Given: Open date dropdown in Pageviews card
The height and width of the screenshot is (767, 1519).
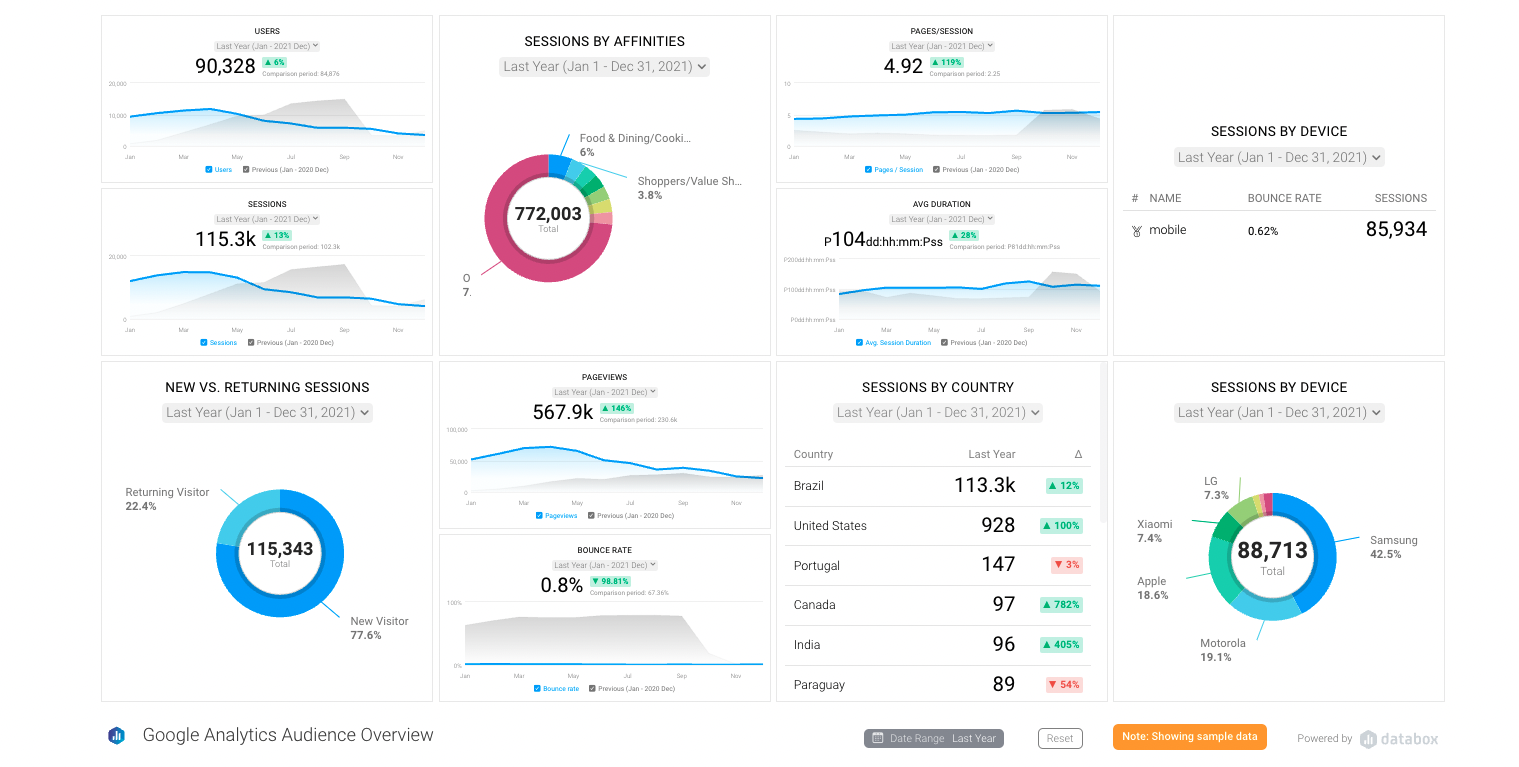Looking at the screenshot, I should 605,392.
